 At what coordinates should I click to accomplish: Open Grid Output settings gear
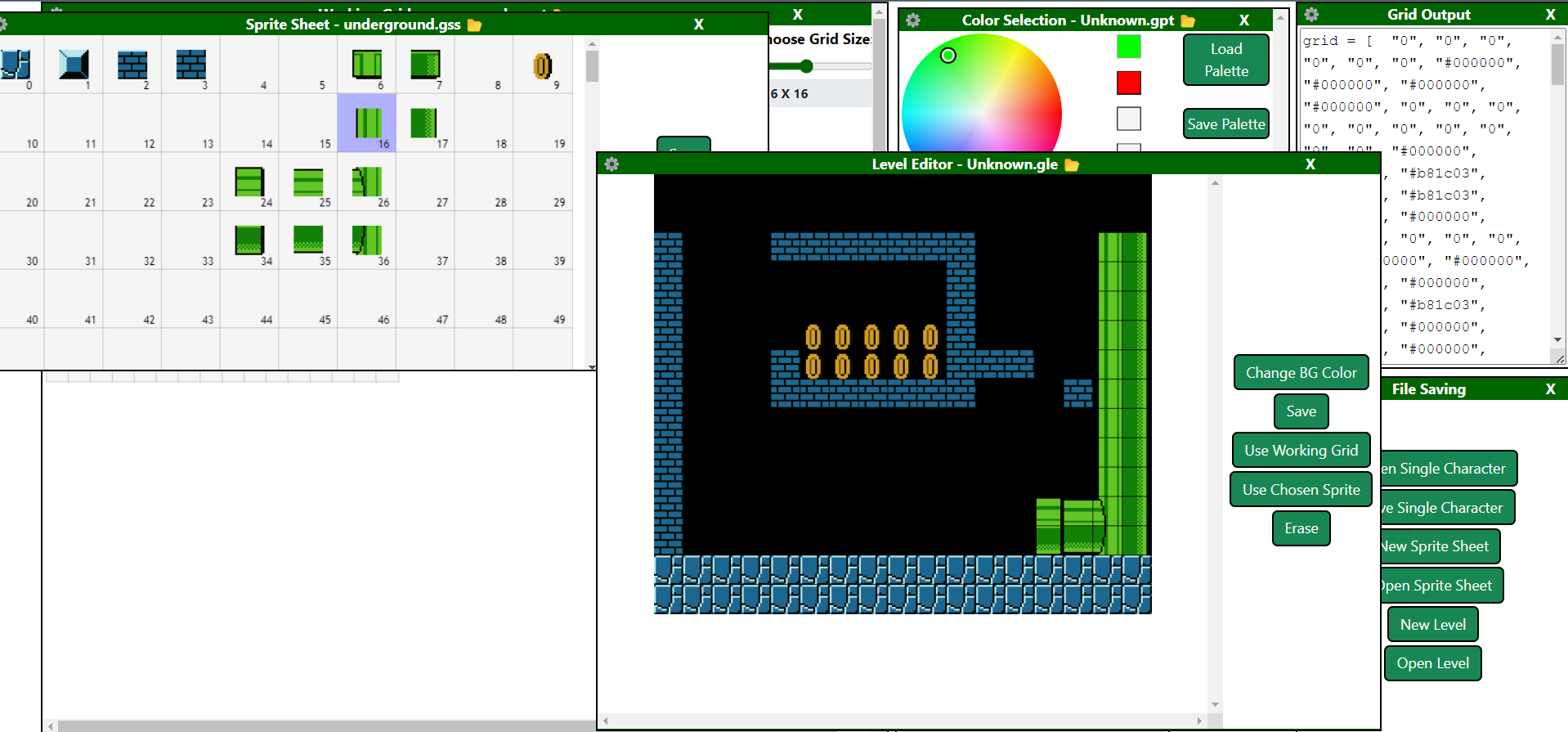pos(1311,15)
